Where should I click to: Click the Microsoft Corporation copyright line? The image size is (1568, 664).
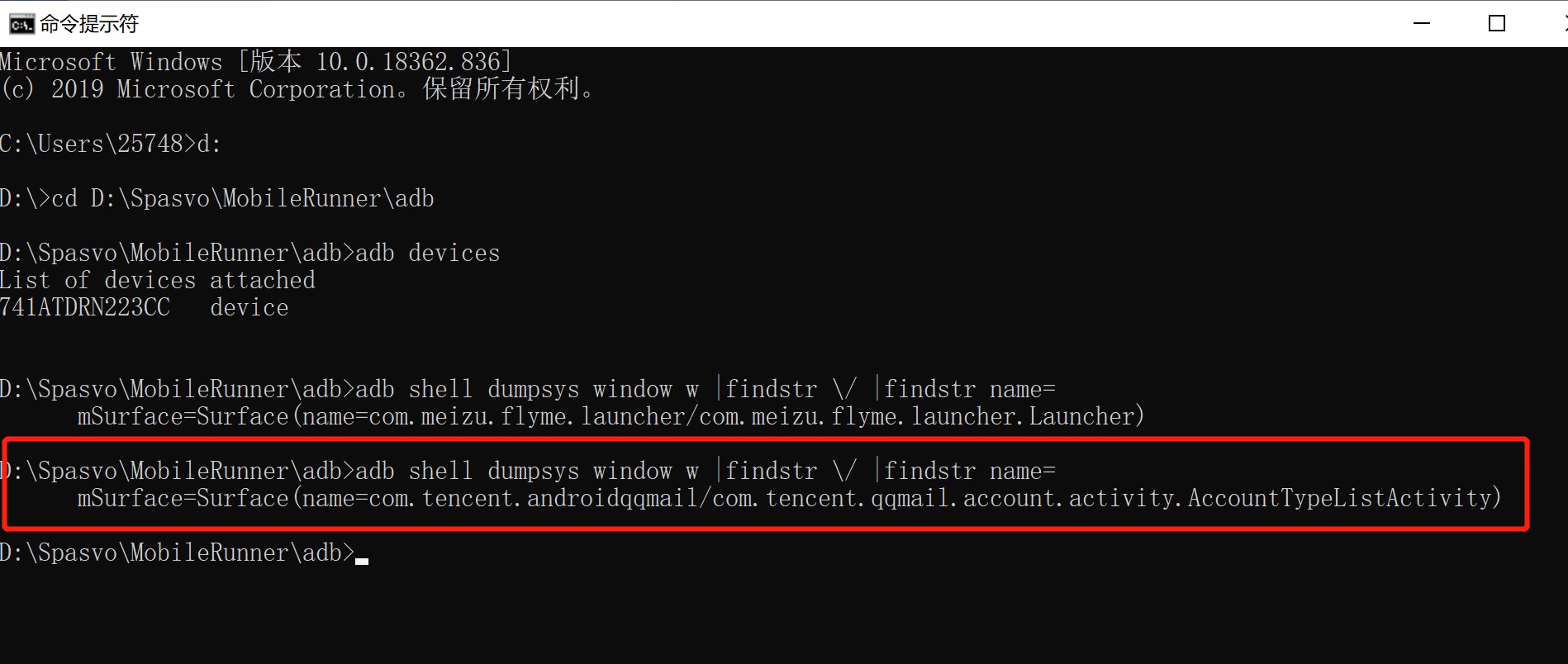(x=297, y=89)
